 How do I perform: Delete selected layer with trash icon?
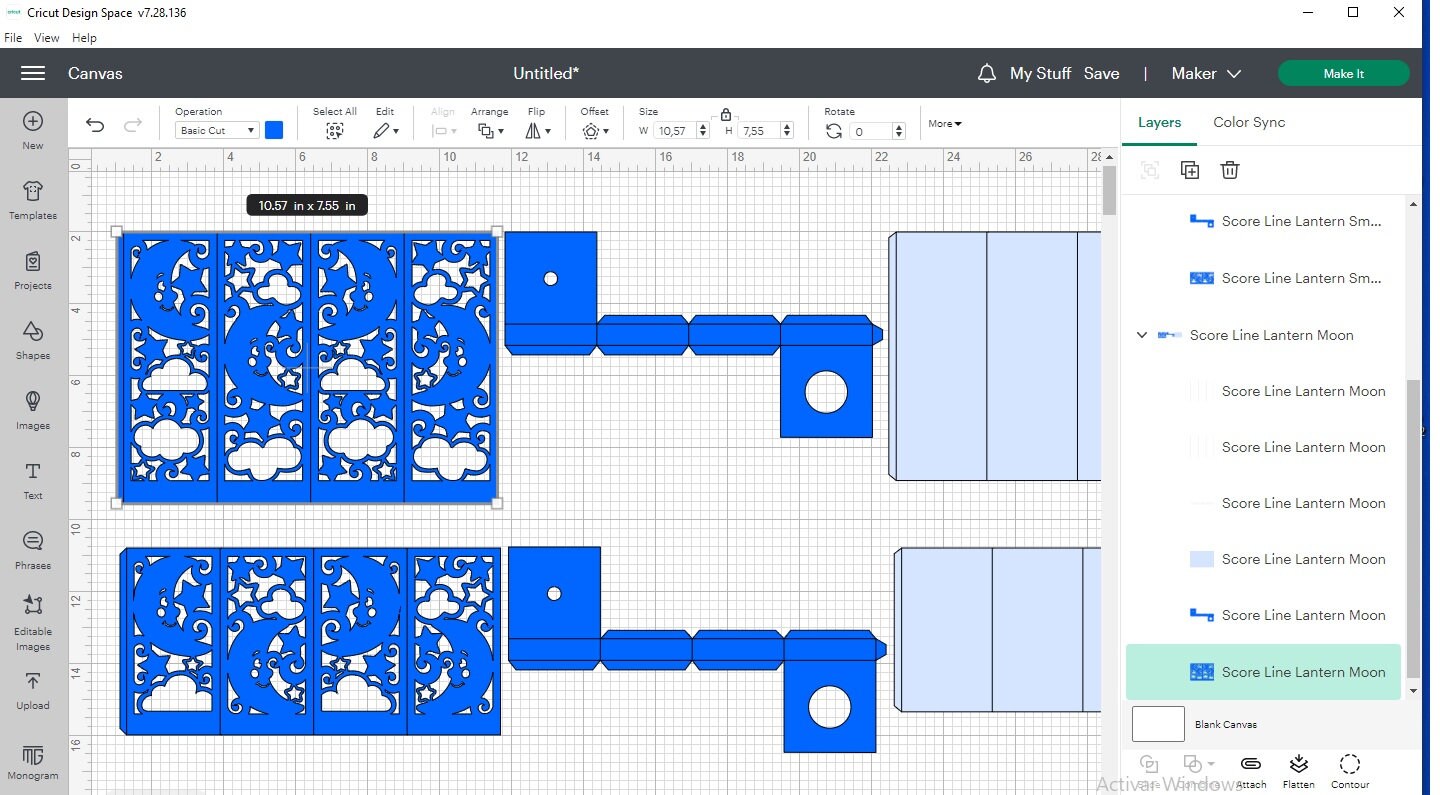pos(1230,170)
